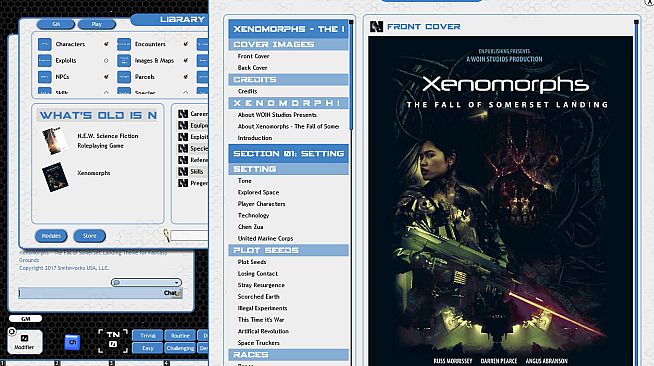Click the Exploits module link icon in the list
This screenshot has height=366, width=654.
coord(183,137)
